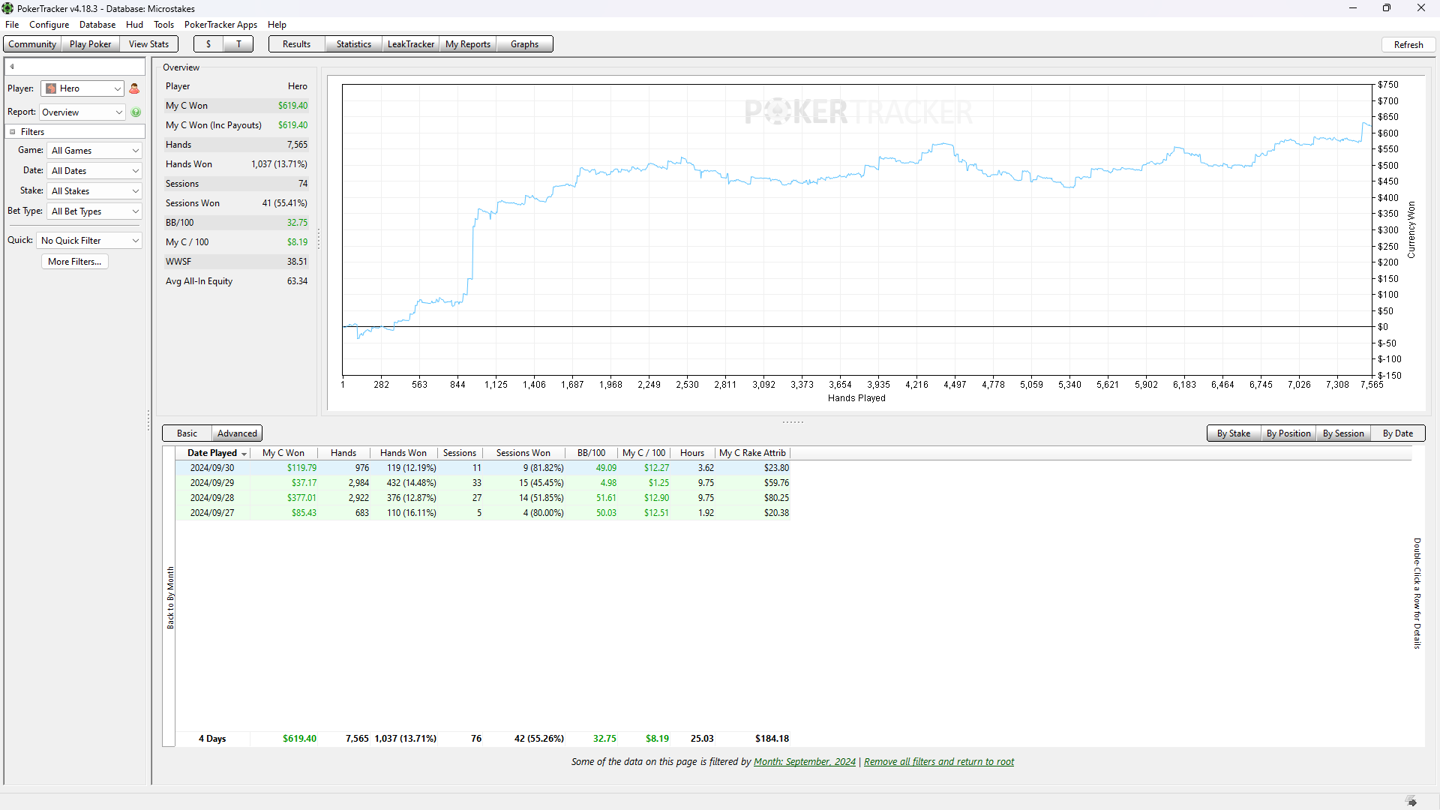Image resolution: width=1440 pixels, height=810 pixels.
Task: Click the PokerTracker logo in title bar
Action: click(x=8, y=8)
